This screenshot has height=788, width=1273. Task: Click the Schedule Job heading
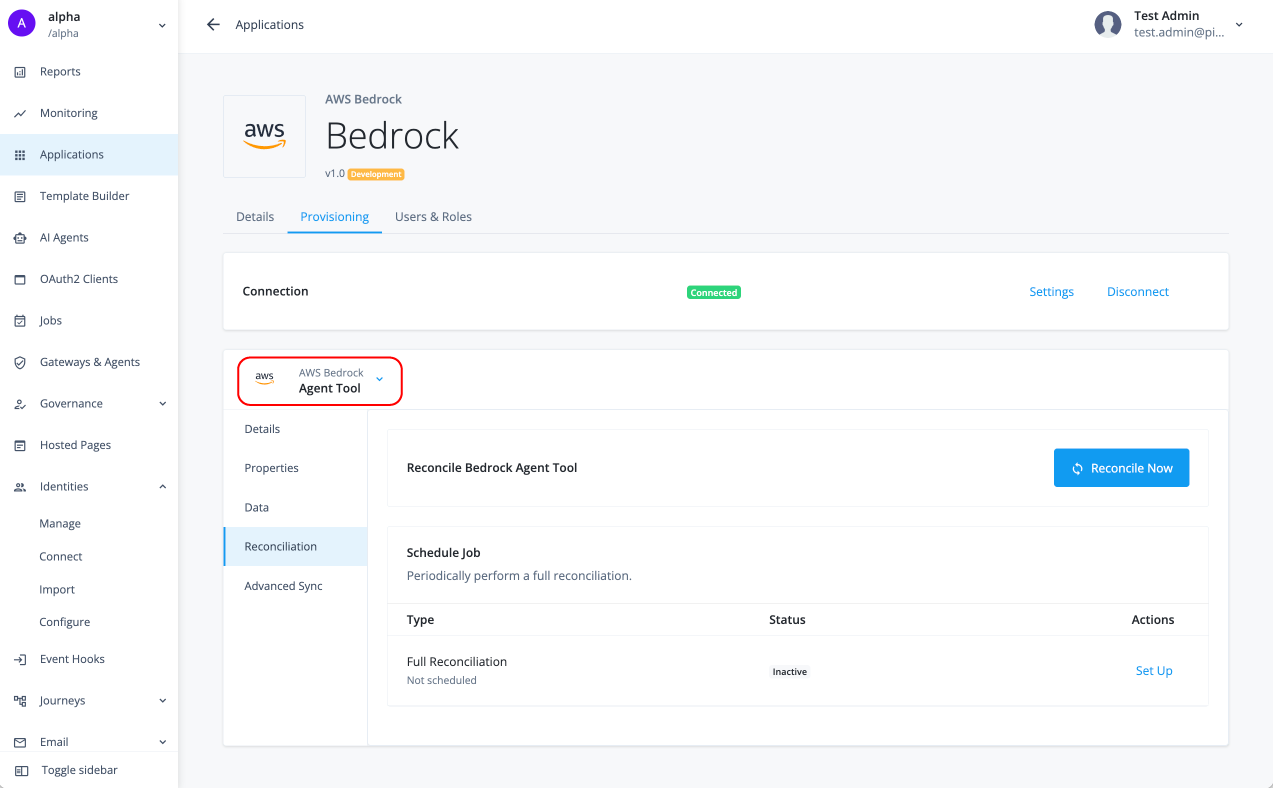[x=444, y=553]
